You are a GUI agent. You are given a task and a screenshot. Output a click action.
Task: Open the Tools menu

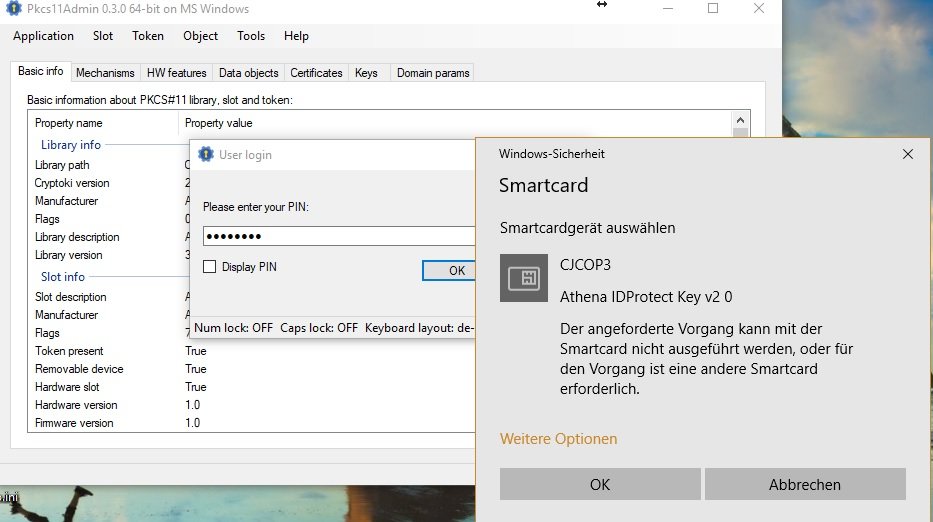[x=251, y=36]
